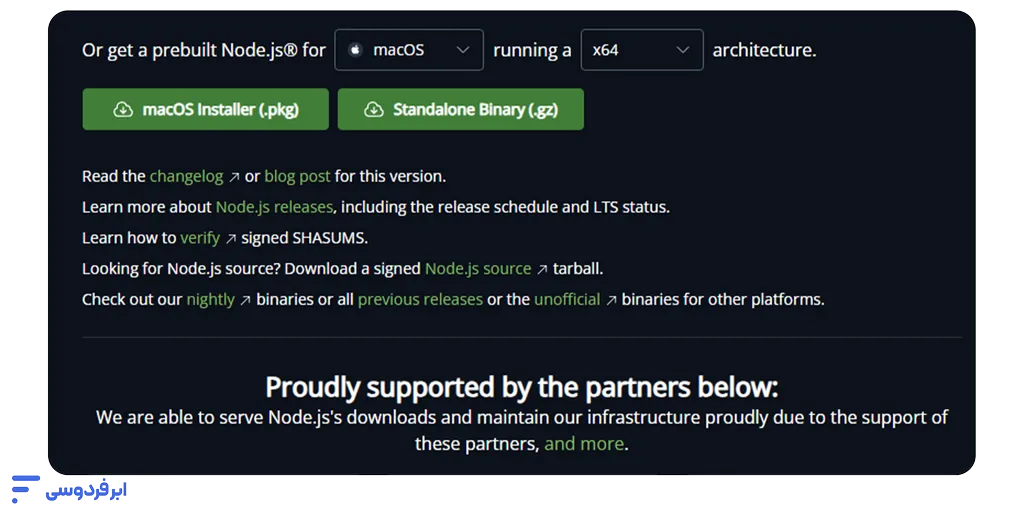Download the Standalone Binary (.gz)

(x=460, y=109)
